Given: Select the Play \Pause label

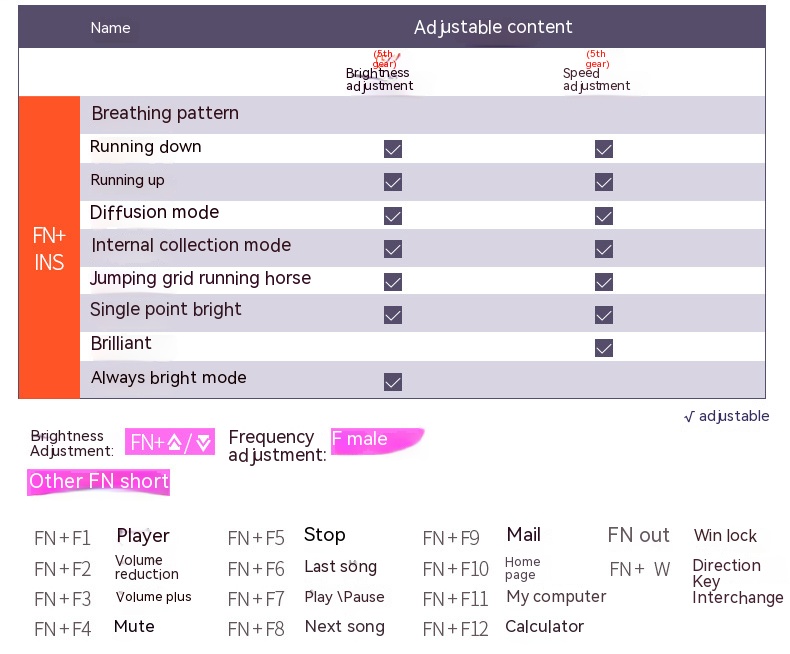Looking at the screenshot, I should (344, 597).
